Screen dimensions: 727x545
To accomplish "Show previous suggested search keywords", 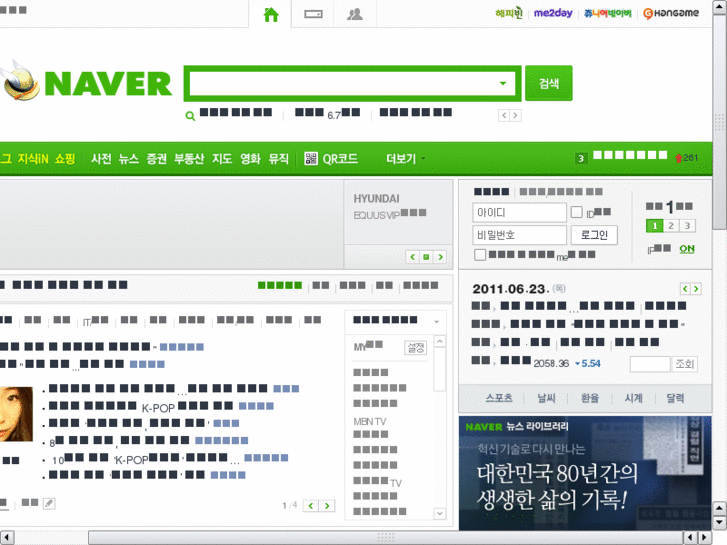I will point(504,115).
